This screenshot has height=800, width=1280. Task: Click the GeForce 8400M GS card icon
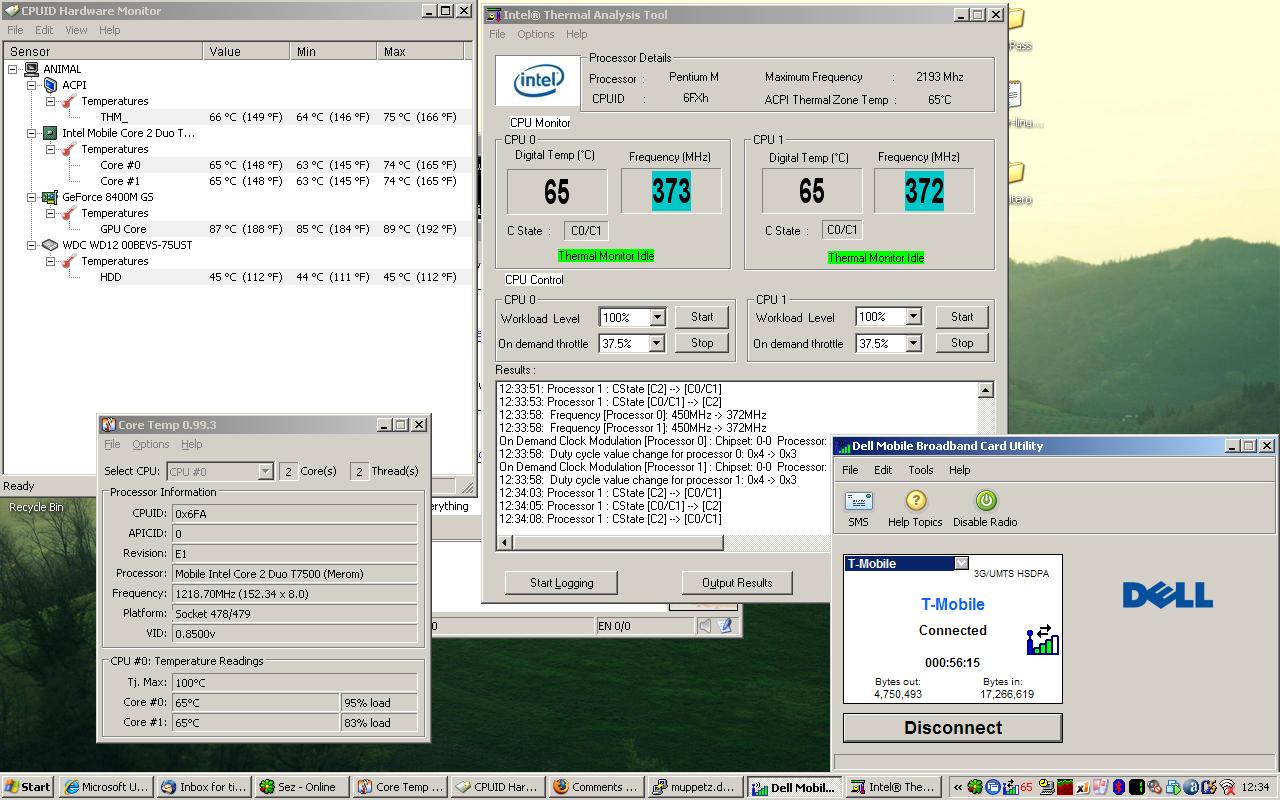point(50,197)
